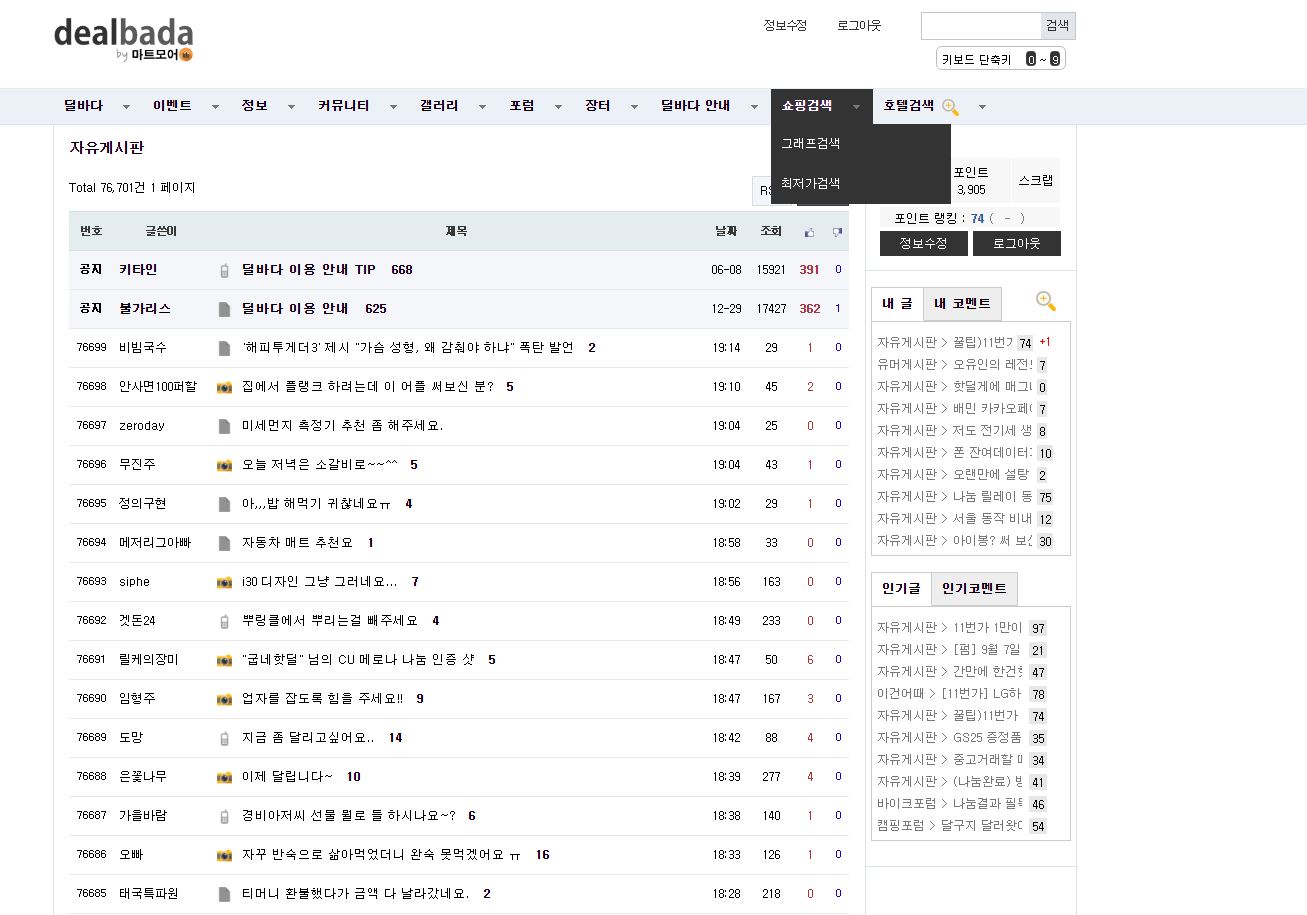This screenshot has width=1307, height=915.
Task: Choose 최저가검색 in the open dropdown
Action: click(x=810, y=183)
